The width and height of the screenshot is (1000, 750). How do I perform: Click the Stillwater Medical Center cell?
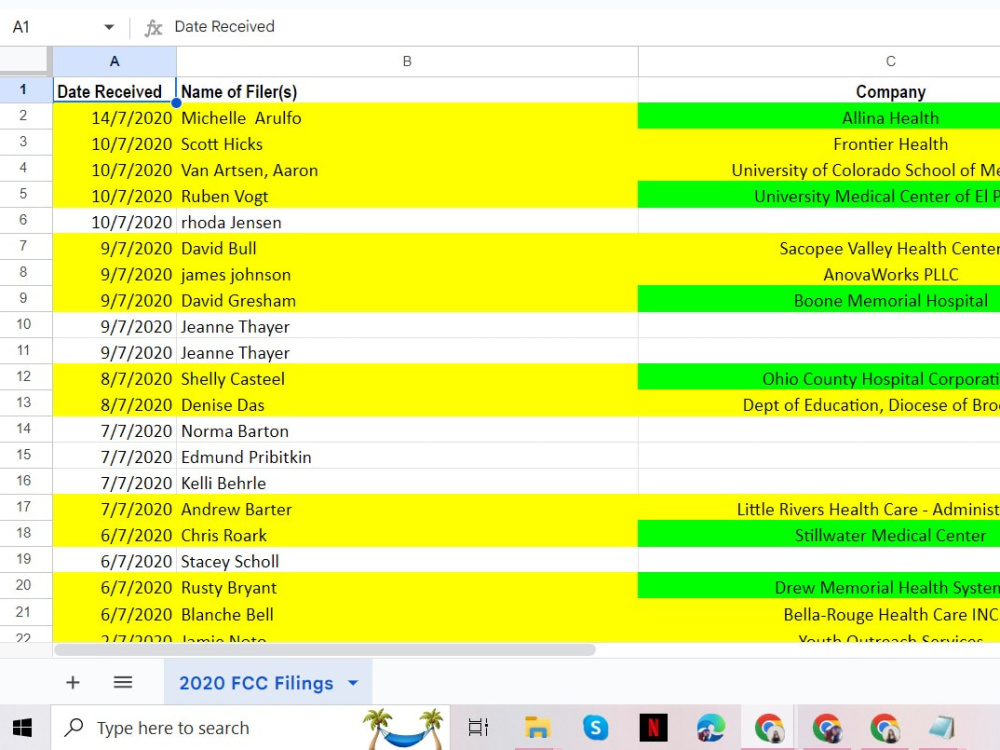820,535
